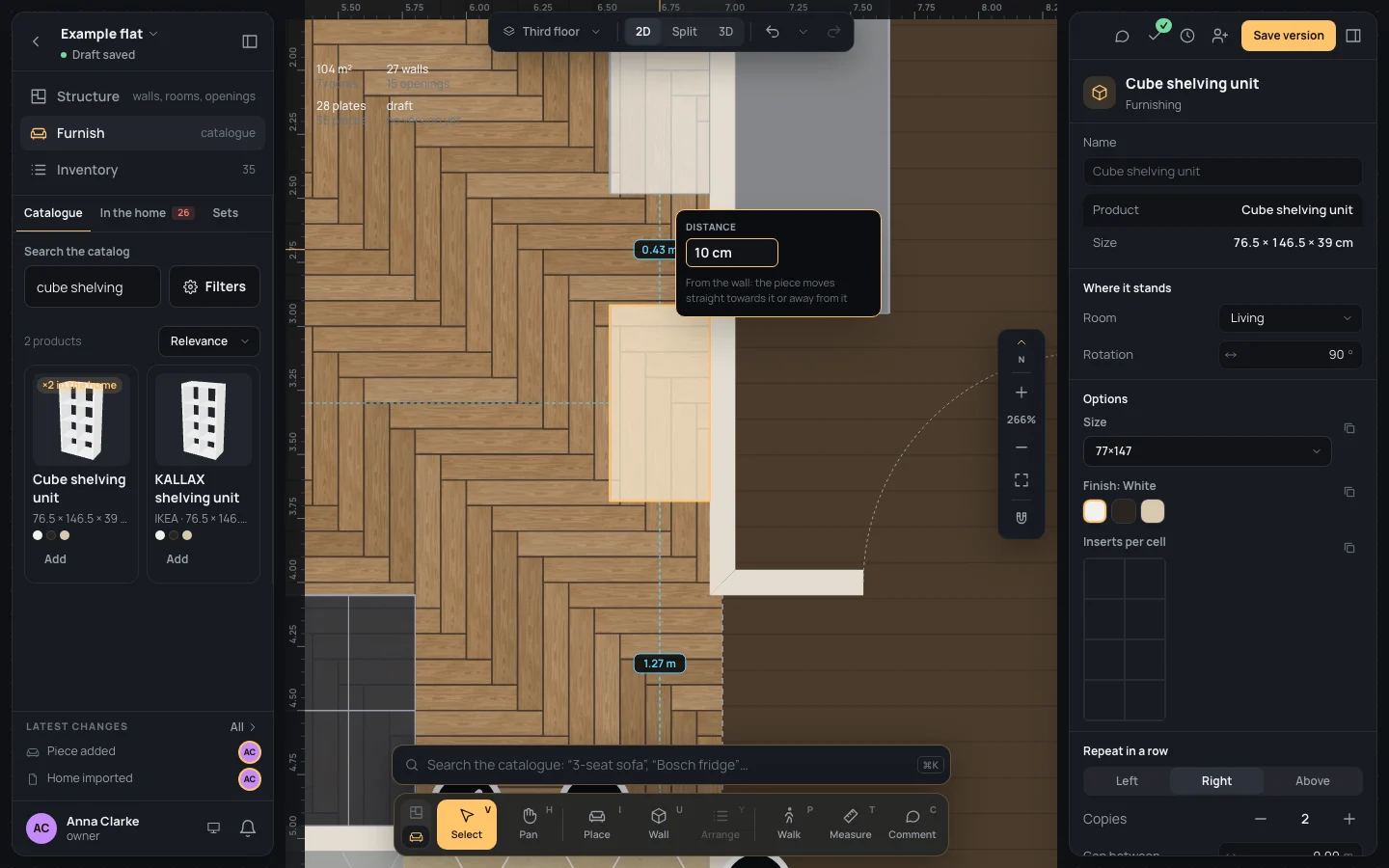This screenshot has height=868, width=1389.
Task: Click the redo arrow
Action: pos(834,32)
